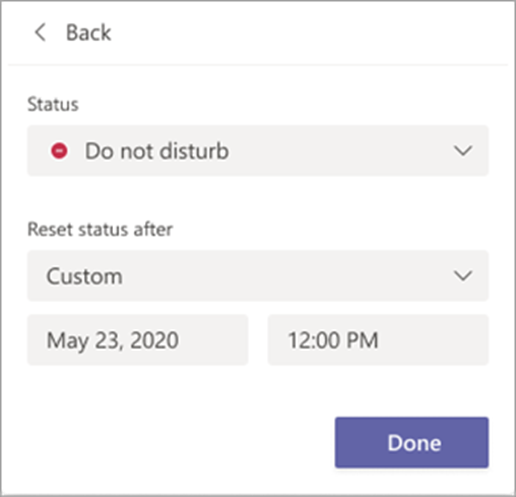Edit the May 23, 2020 date field
Screen dimensions: 516x497
(x=138, y=340)
